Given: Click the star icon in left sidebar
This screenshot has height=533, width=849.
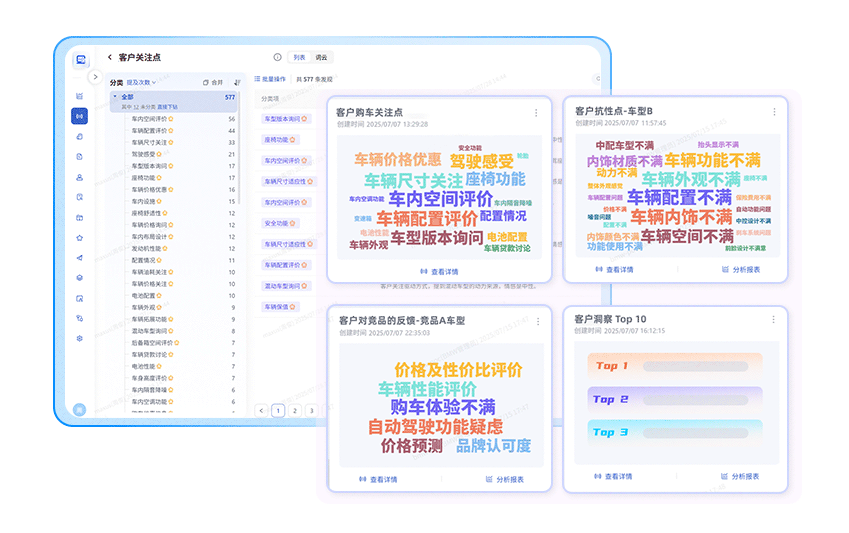Looking at the screenshot, I should click(80, 237).
